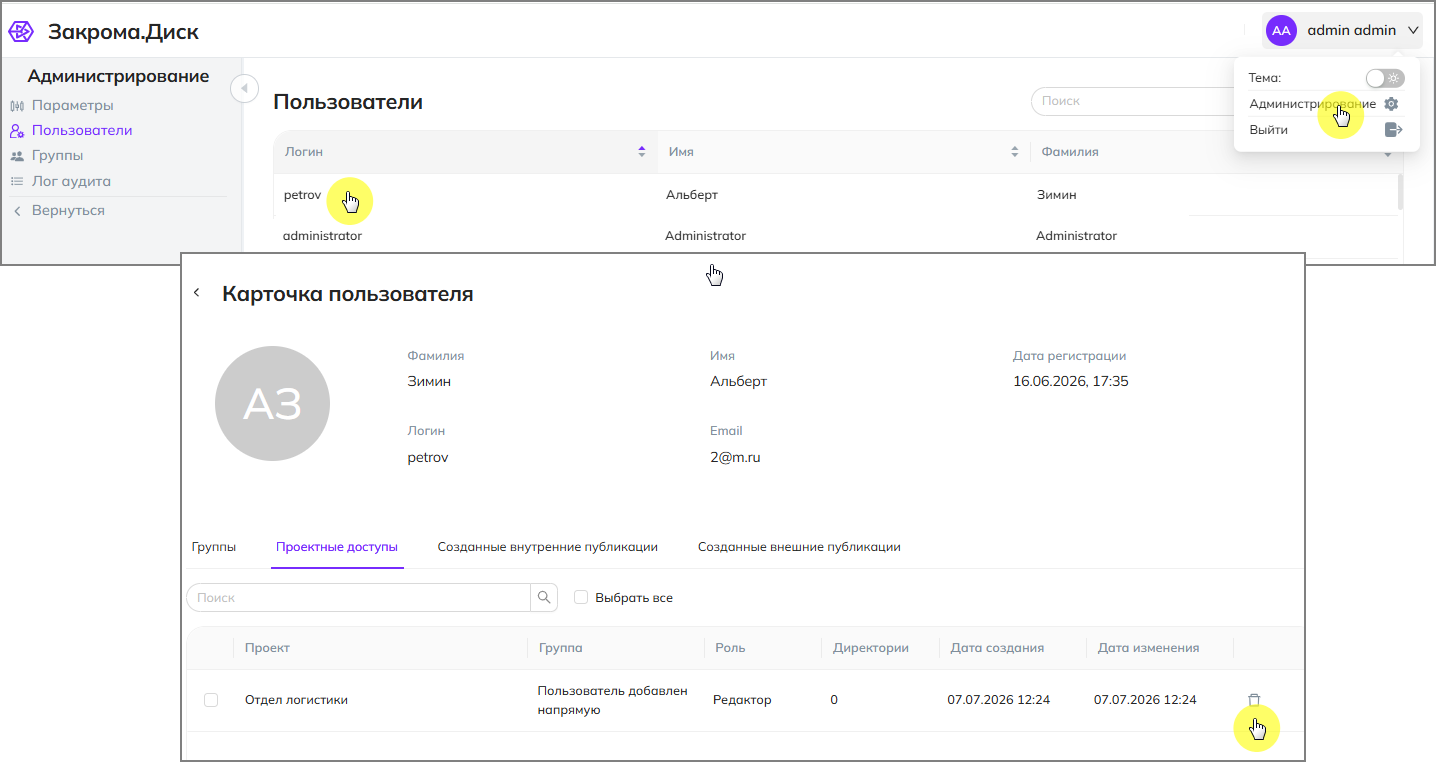This screenshot has width=1452, height=778.
Task: Switch to the Группы tab
Action: (214, 547)
